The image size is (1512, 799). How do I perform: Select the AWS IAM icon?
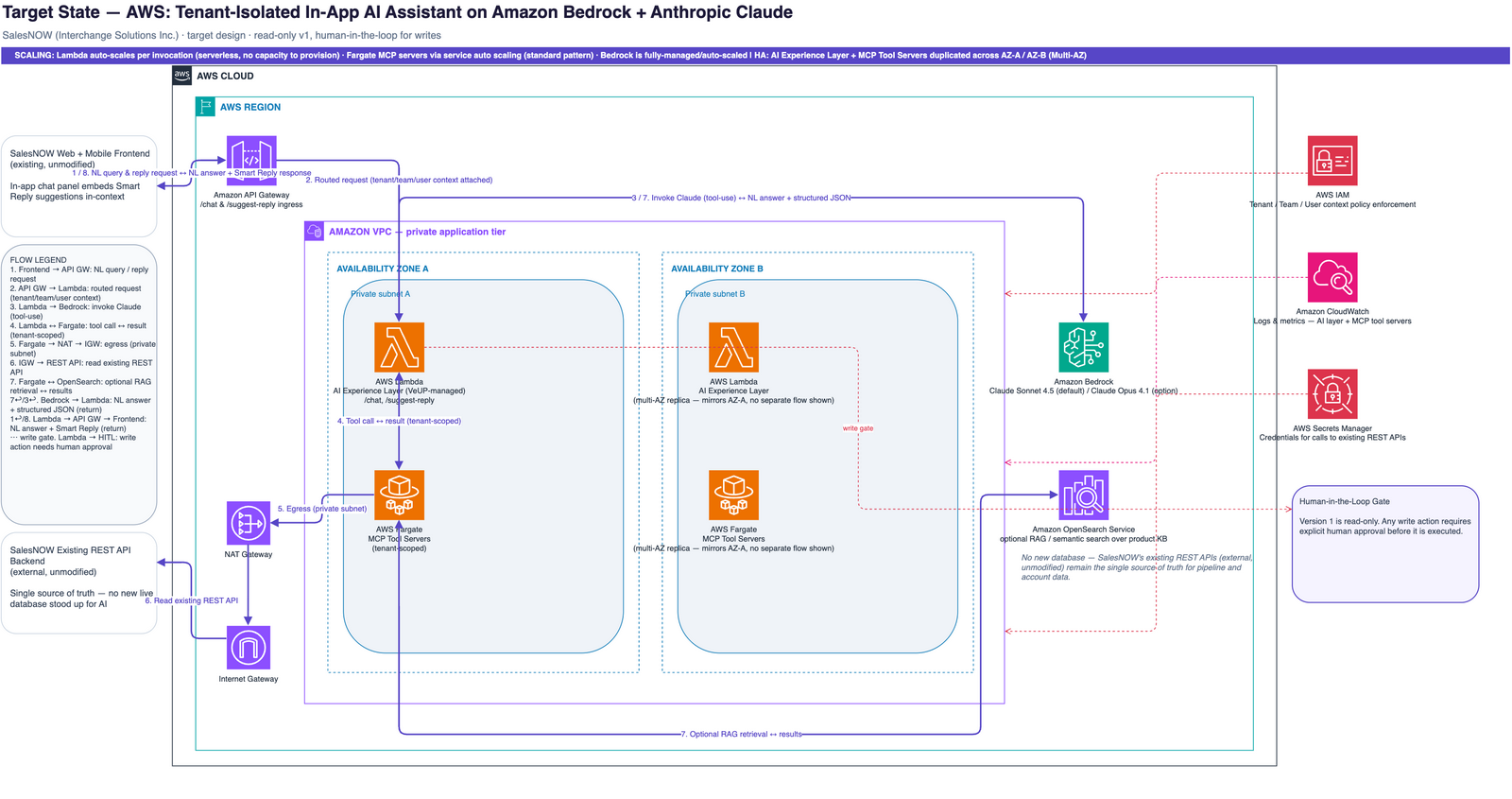tap(1332, 161)
